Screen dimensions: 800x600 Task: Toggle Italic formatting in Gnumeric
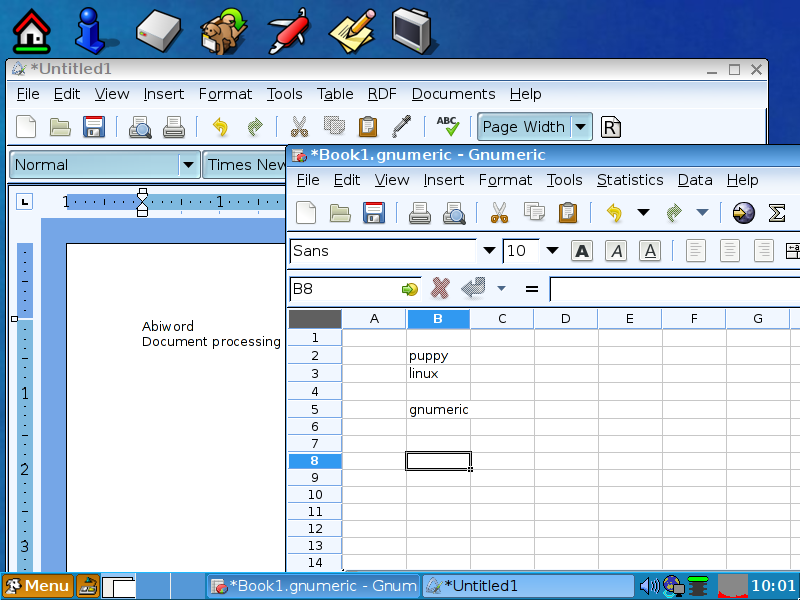tap(616, 251)
